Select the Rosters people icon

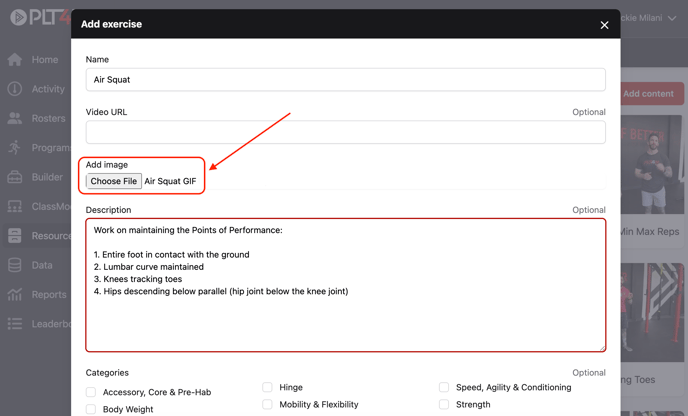pos(15,118)
